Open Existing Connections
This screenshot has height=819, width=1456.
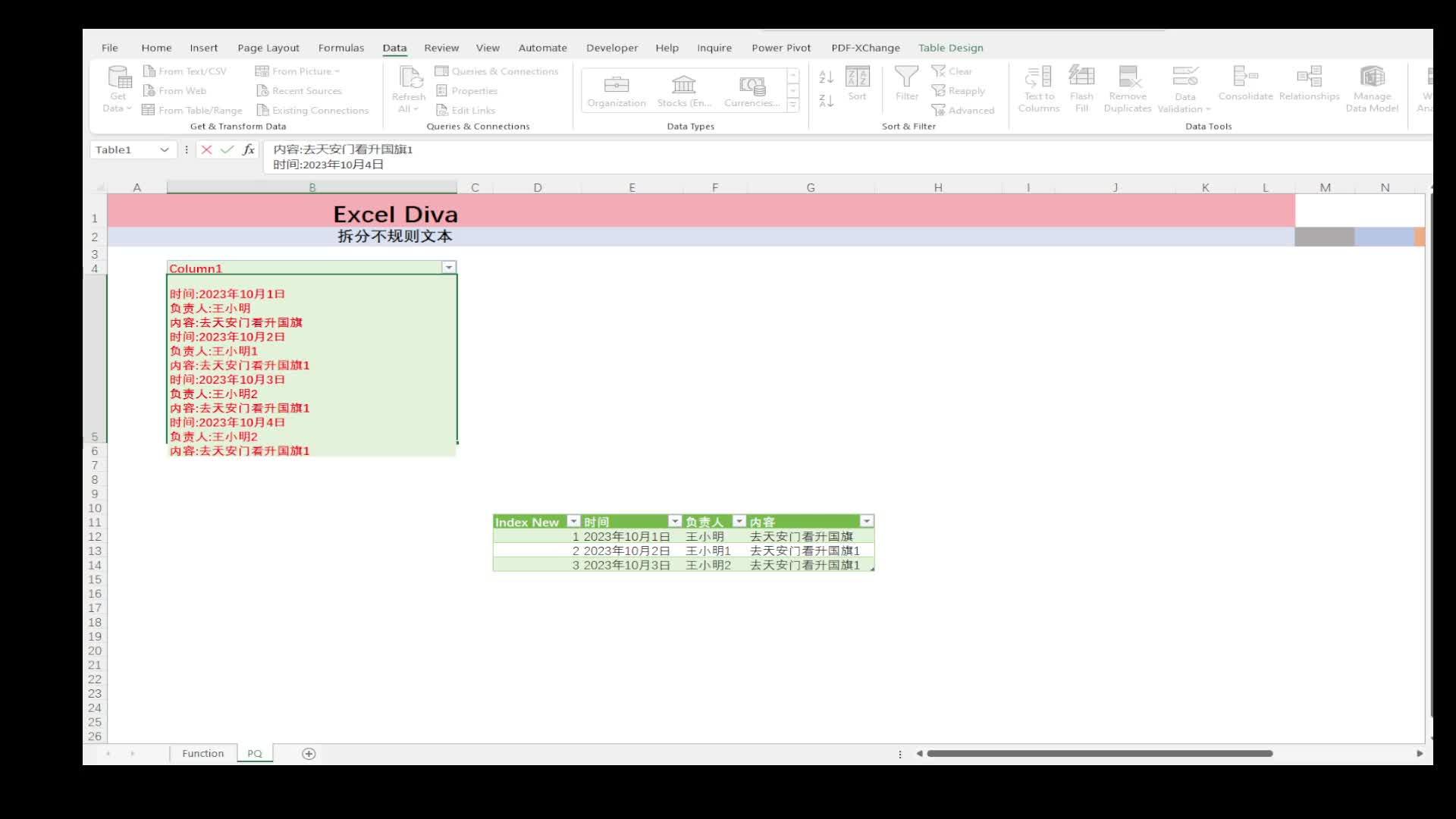(312, 111)
